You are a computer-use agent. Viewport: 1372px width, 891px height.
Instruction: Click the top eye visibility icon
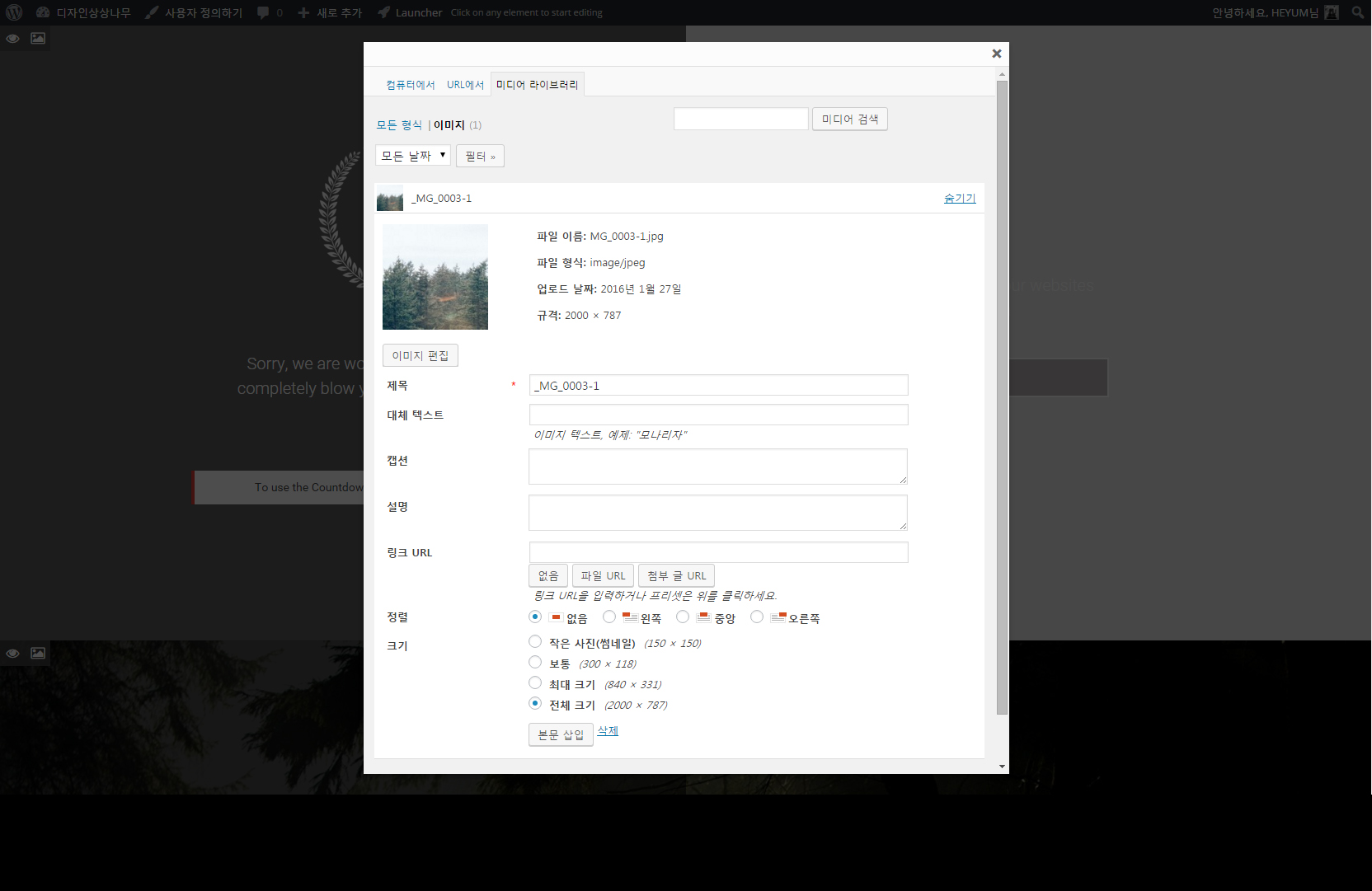coord(13,39)
